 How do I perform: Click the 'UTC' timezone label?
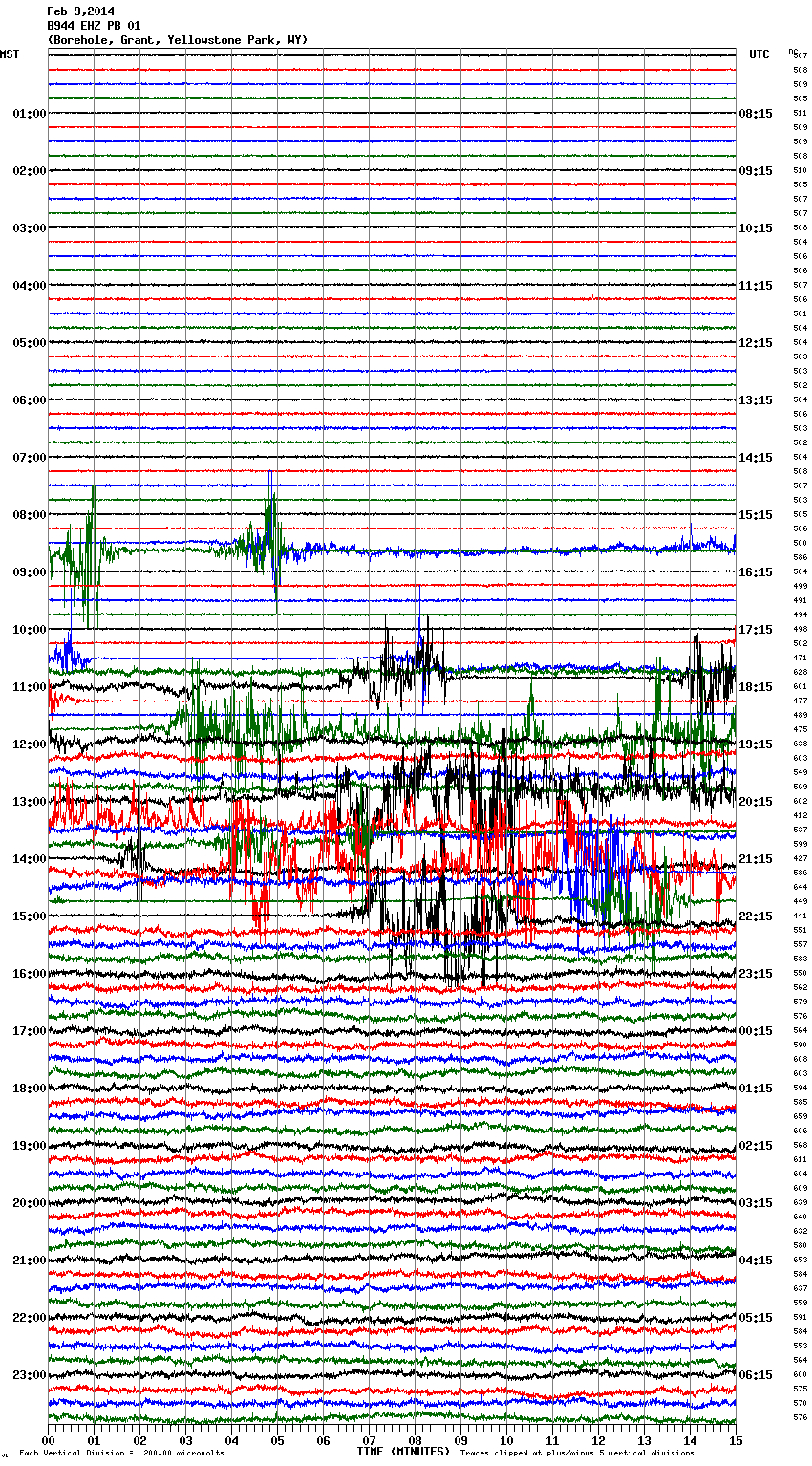pyautogui.click(x=759, y=54)
